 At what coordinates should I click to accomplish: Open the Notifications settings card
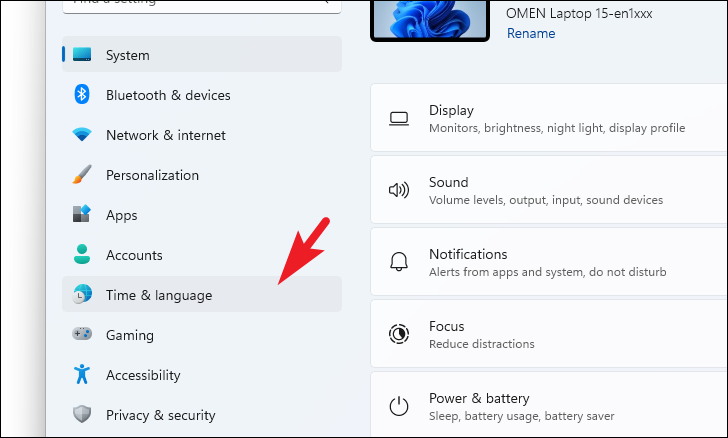click(x=549, y=262)
